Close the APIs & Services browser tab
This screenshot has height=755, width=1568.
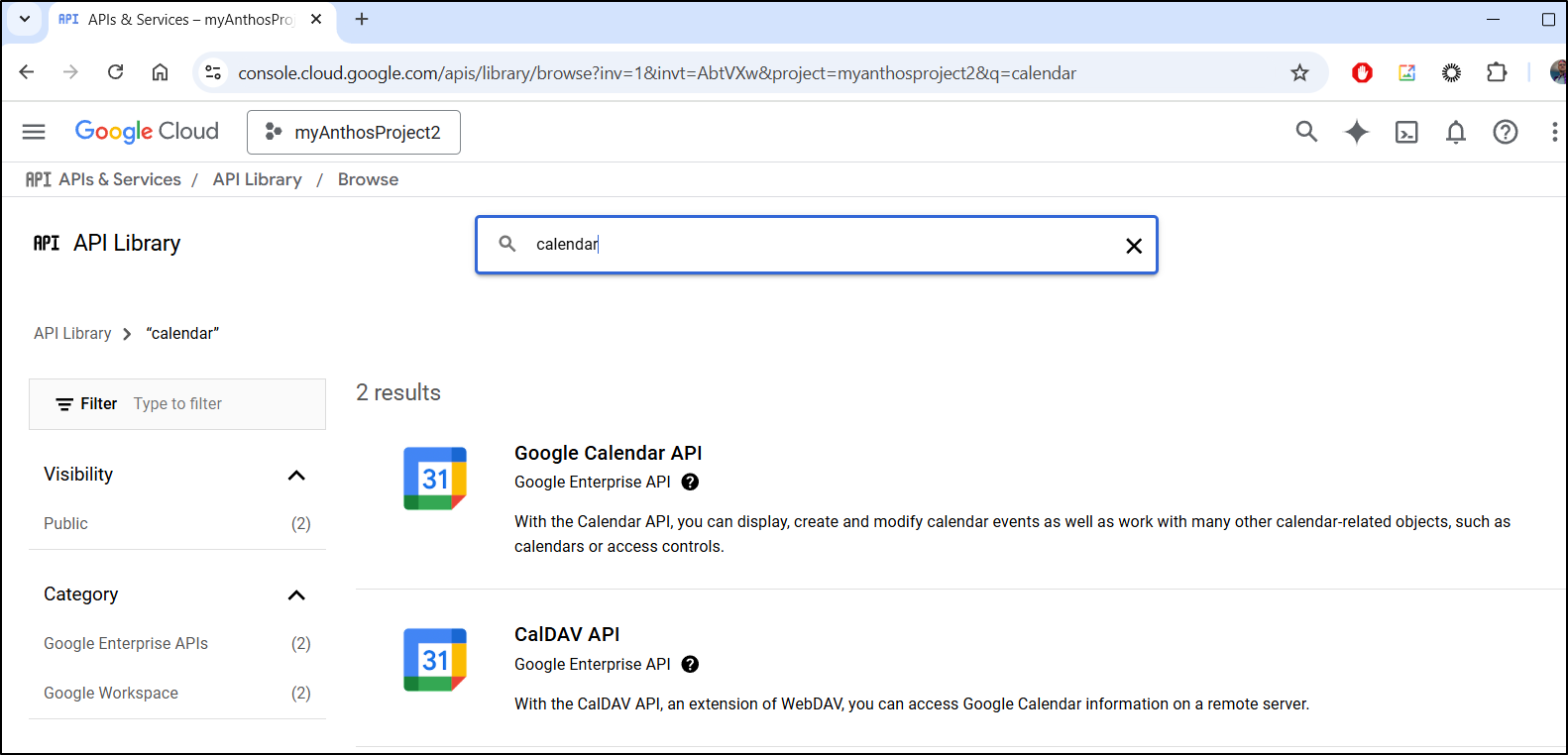[316, 19]
